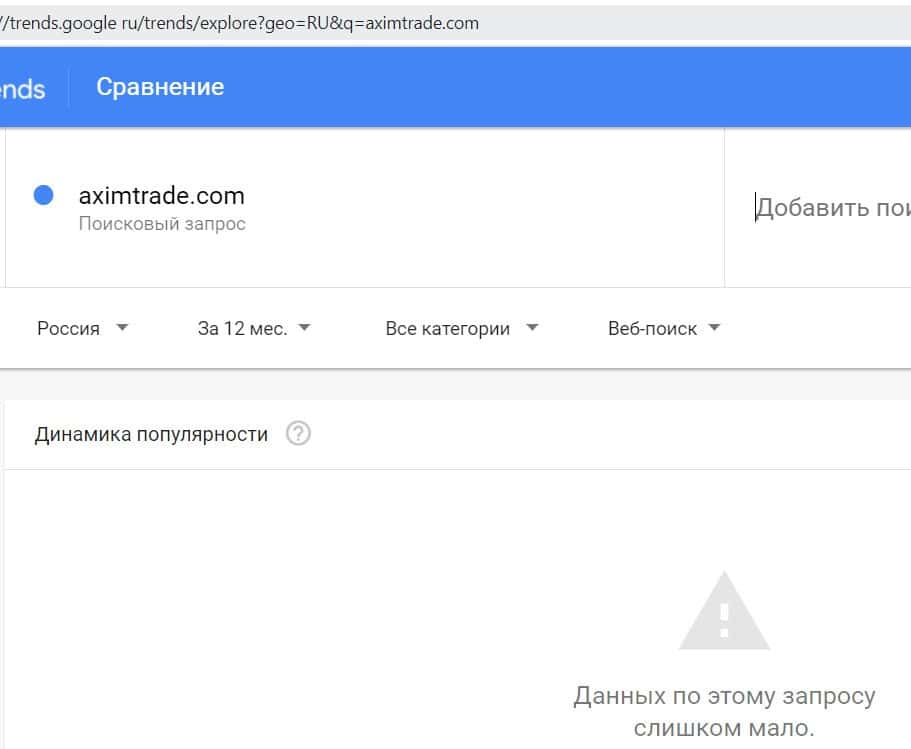Screen dimensions: 911x749
Task: Edit the aximtrade.com search term
Action: [x=161, y=195]
